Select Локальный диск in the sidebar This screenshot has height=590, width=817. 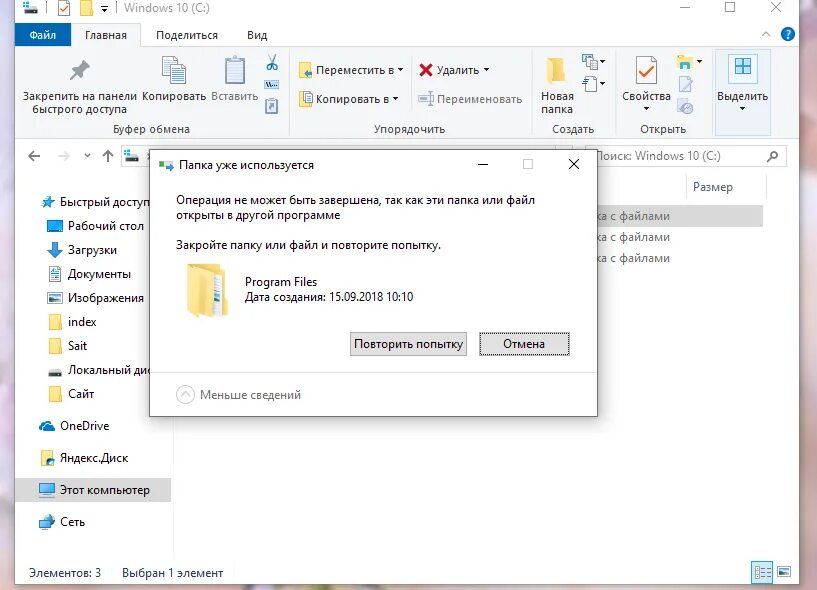(98, 370)
